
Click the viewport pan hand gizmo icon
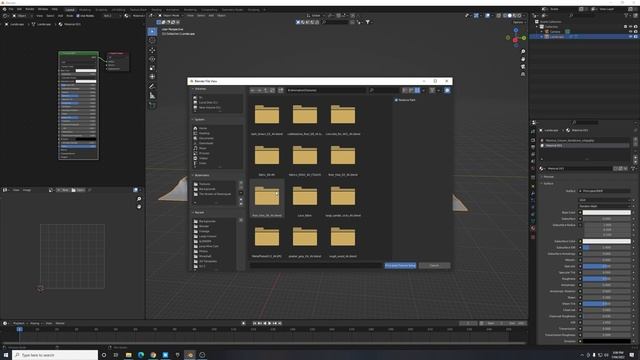523,59
